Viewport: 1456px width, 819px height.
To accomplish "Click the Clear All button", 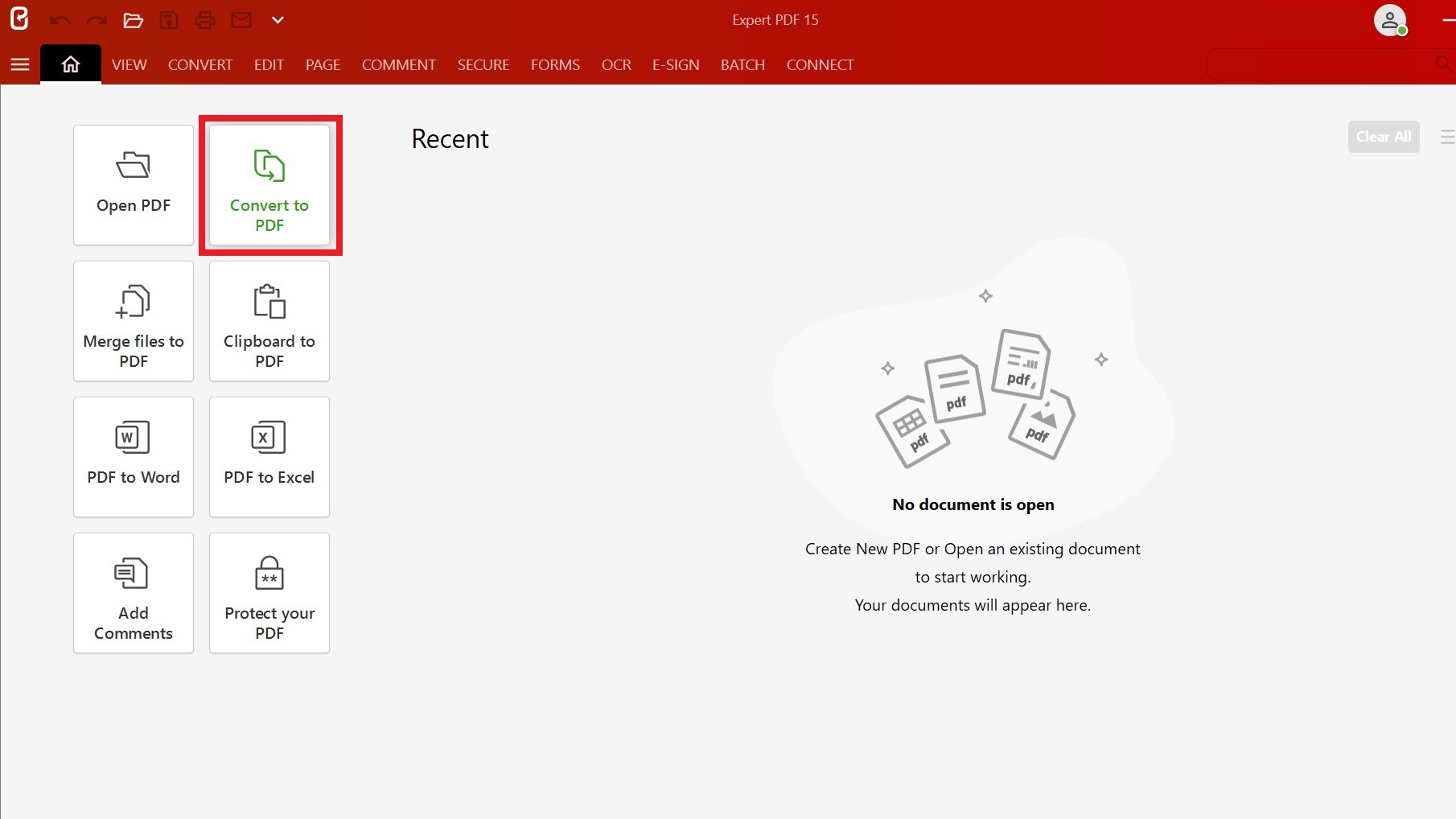I will pos(1384,137).
